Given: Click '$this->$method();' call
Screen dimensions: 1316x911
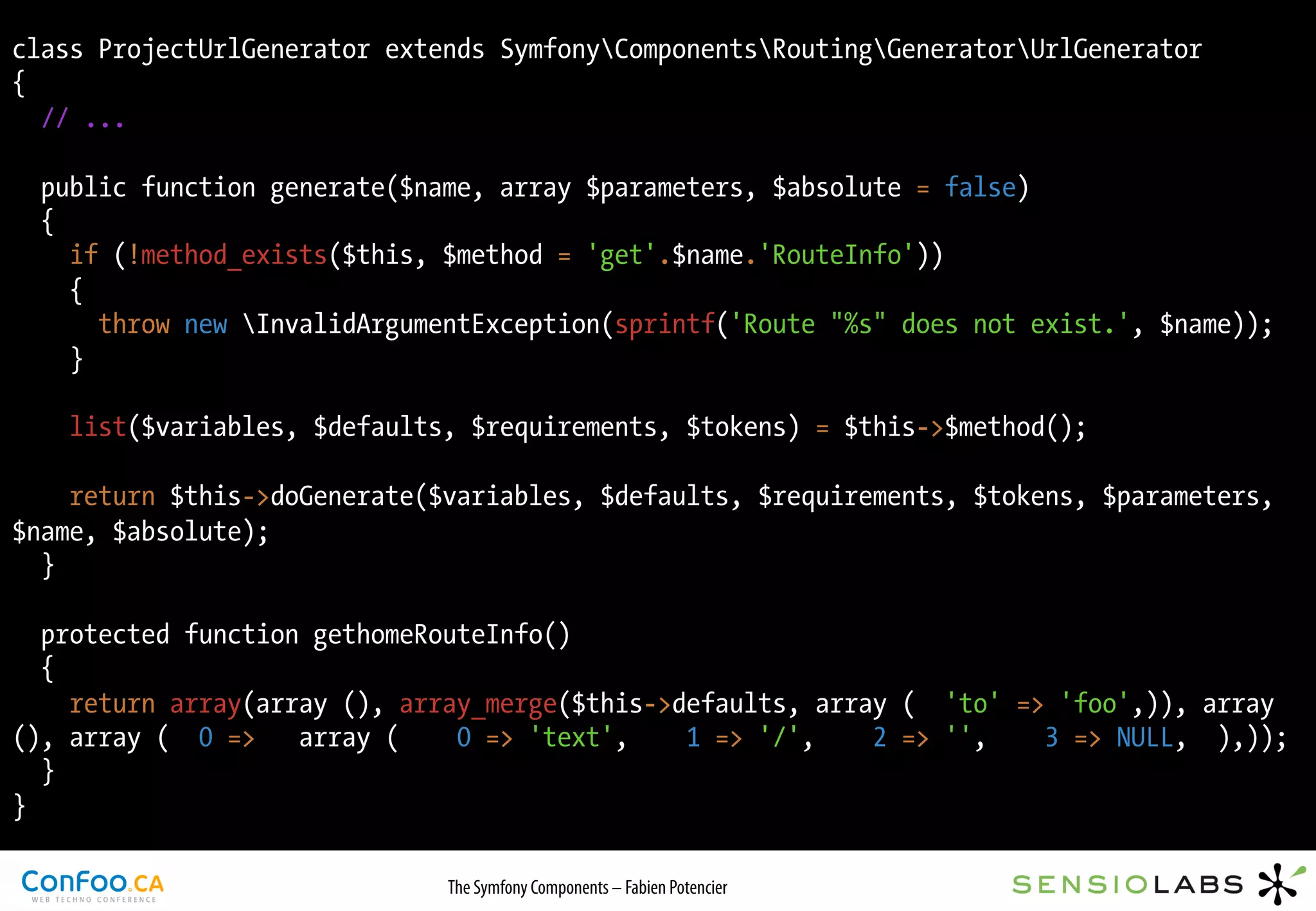Looking at the screenshot, I should 965,427.
